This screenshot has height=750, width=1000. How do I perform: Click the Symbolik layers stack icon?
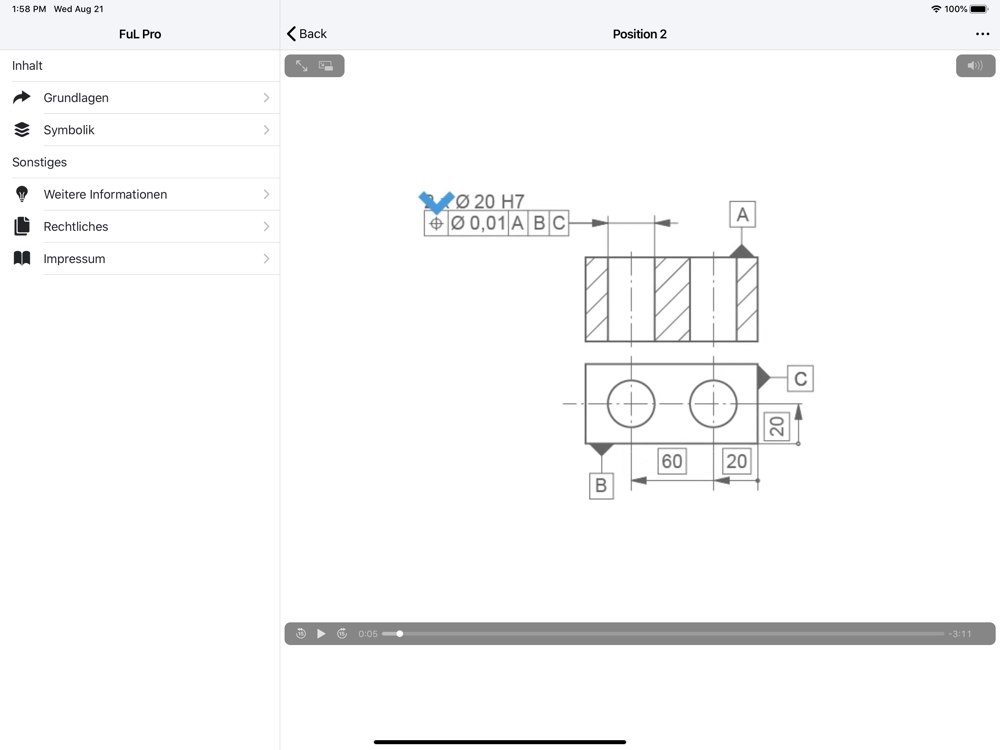[22, 129]
